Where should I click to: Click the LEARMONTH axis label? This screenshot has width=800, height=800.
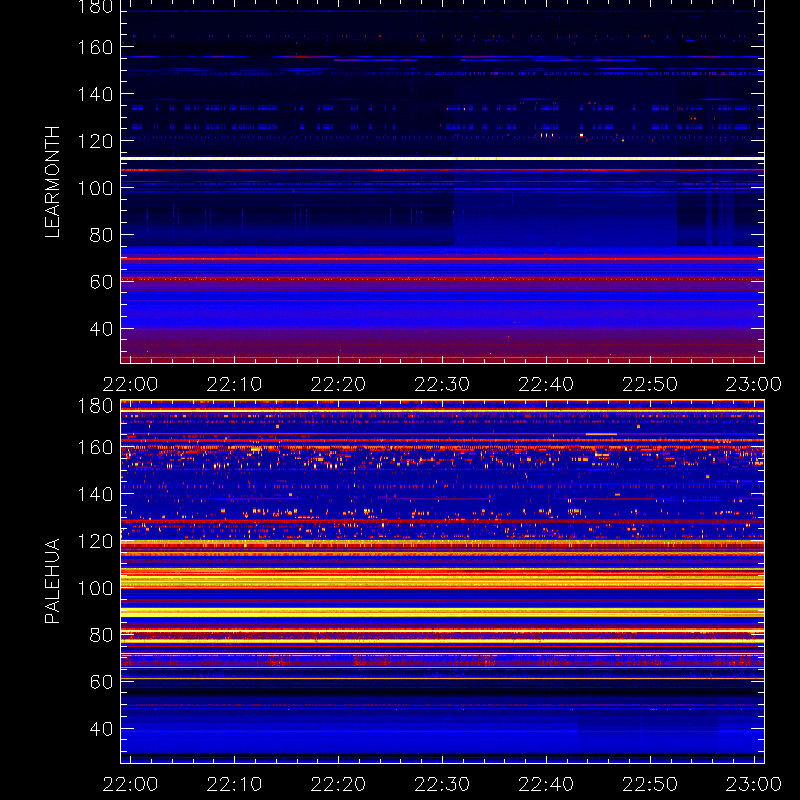point(52,182)
